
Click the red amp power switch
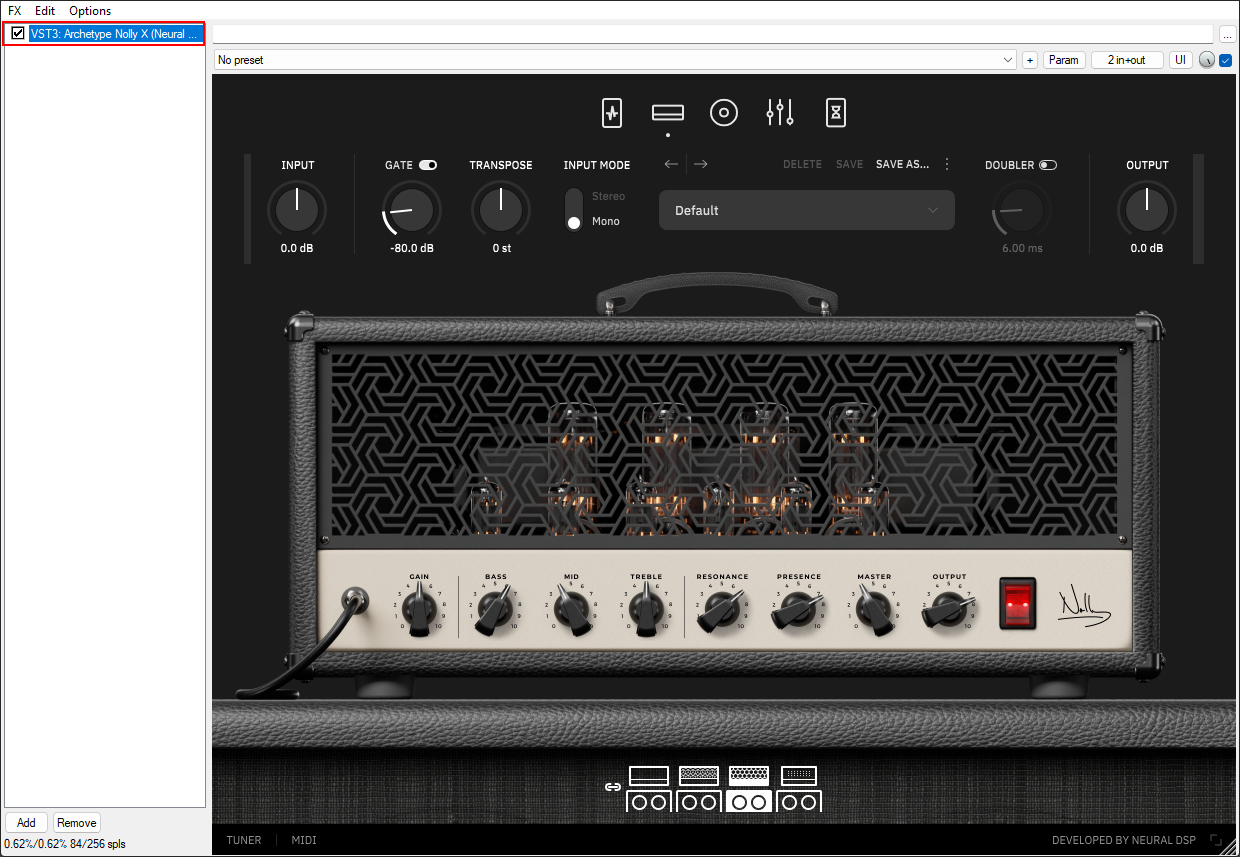pyautogui.click(x=1019, y=603)
